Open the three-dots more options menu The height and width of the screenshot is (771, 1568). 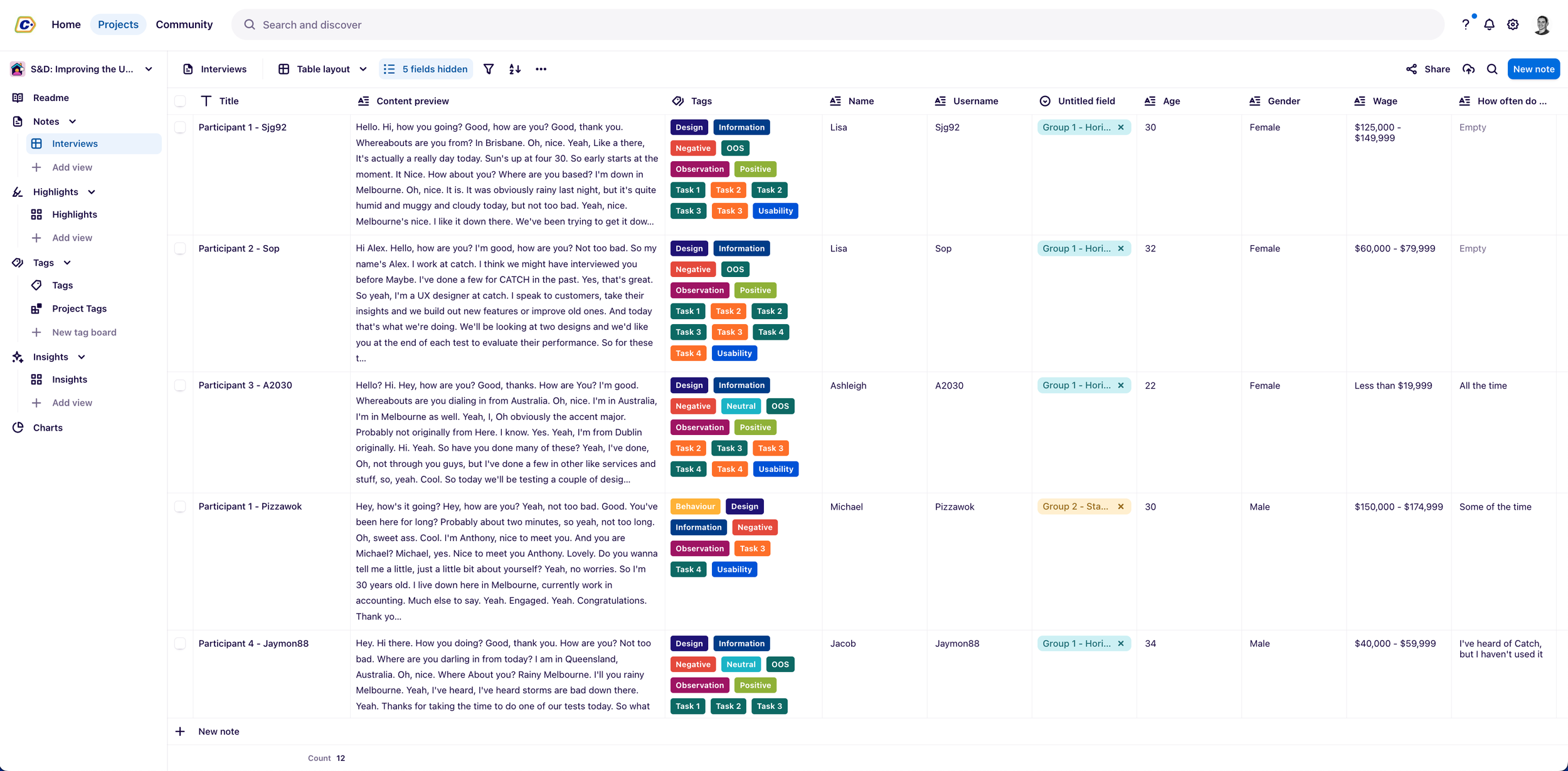point(541,69)
